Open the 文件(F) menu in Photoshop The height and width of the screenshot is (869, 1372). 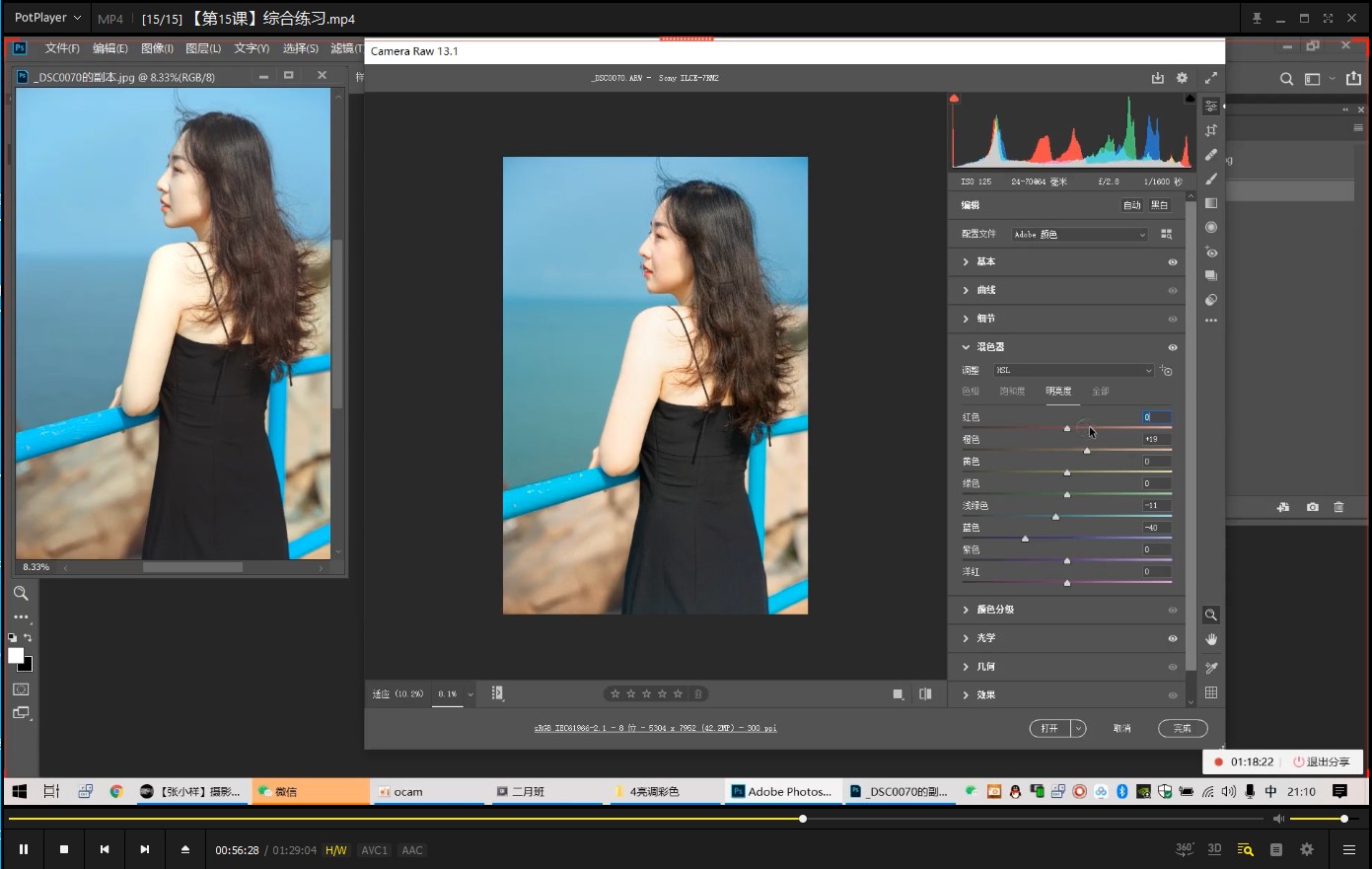(62, 48)
